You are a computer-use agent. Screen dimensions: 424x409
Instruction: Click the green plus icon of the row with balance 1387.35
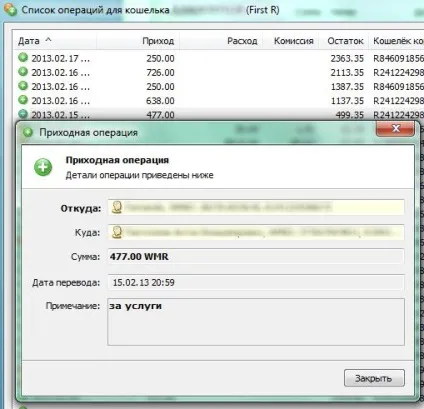coord(23,86)
